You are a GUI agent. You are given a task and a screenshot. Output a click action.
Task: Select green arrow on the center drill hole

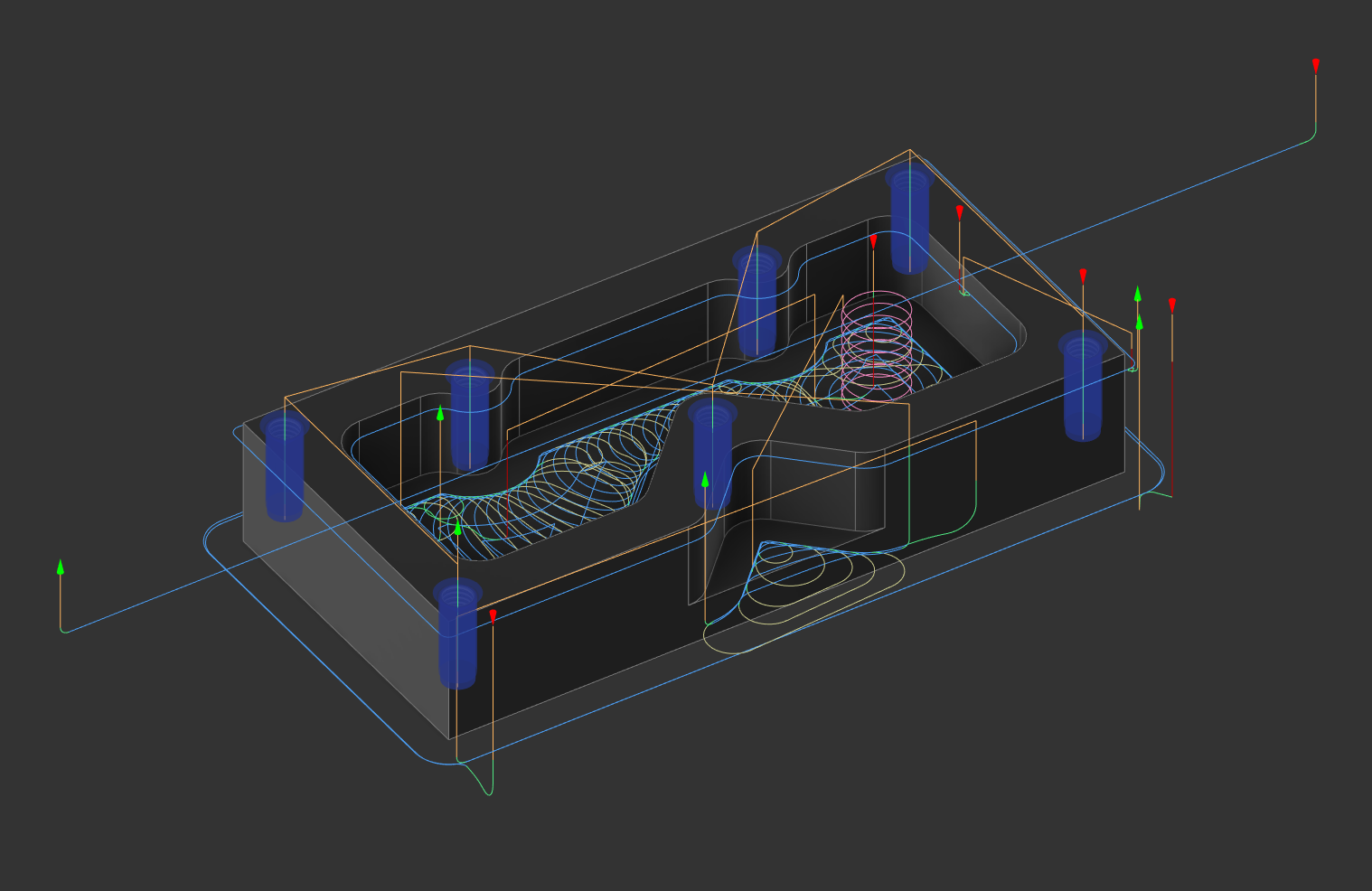[x=705, y=479]
